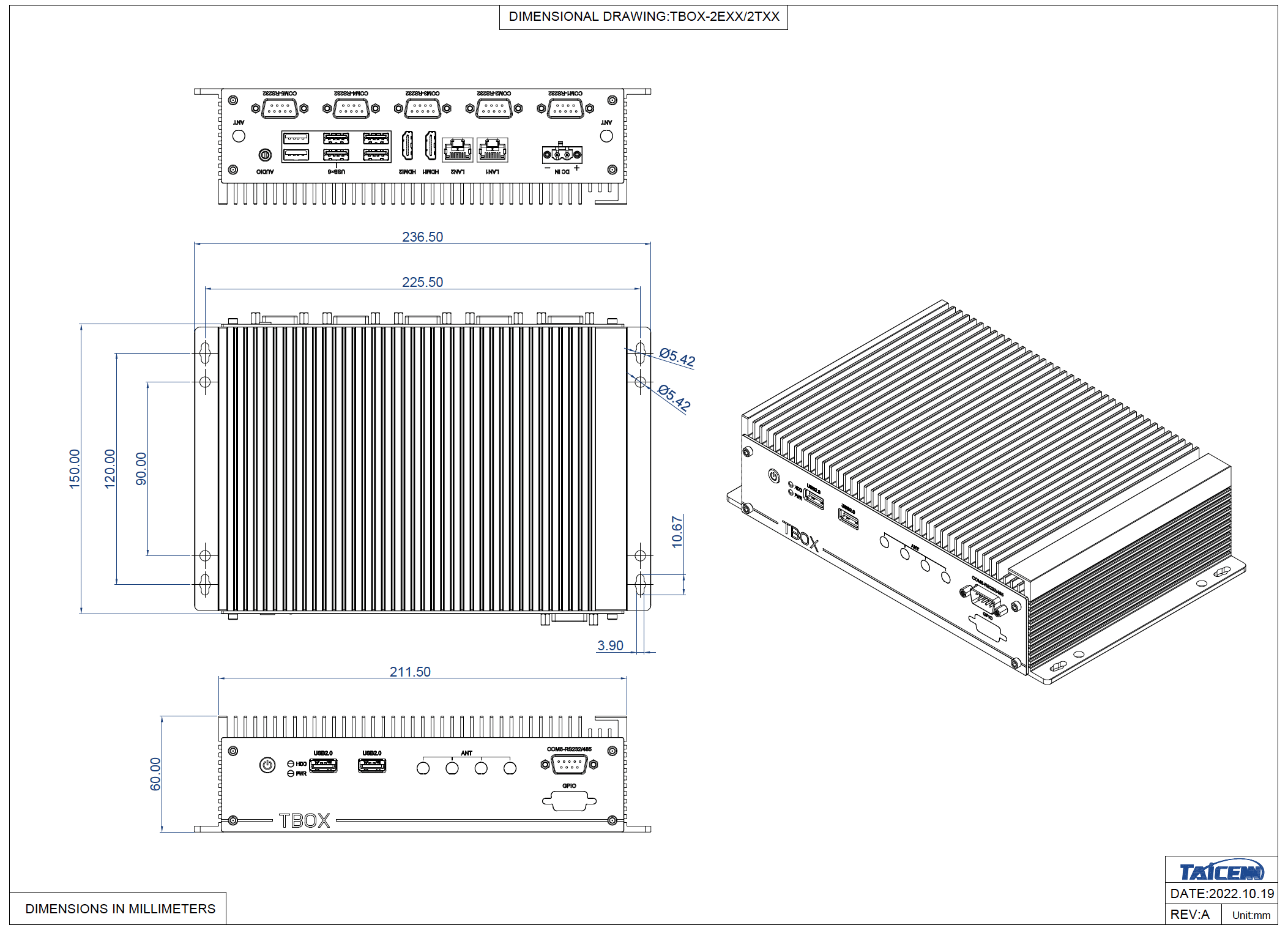The width and height of the screenshot is (1288, 928).
Task: Click the 120.00 vertical dimension label
Action: pyautogui.click(x=110, y=469)
